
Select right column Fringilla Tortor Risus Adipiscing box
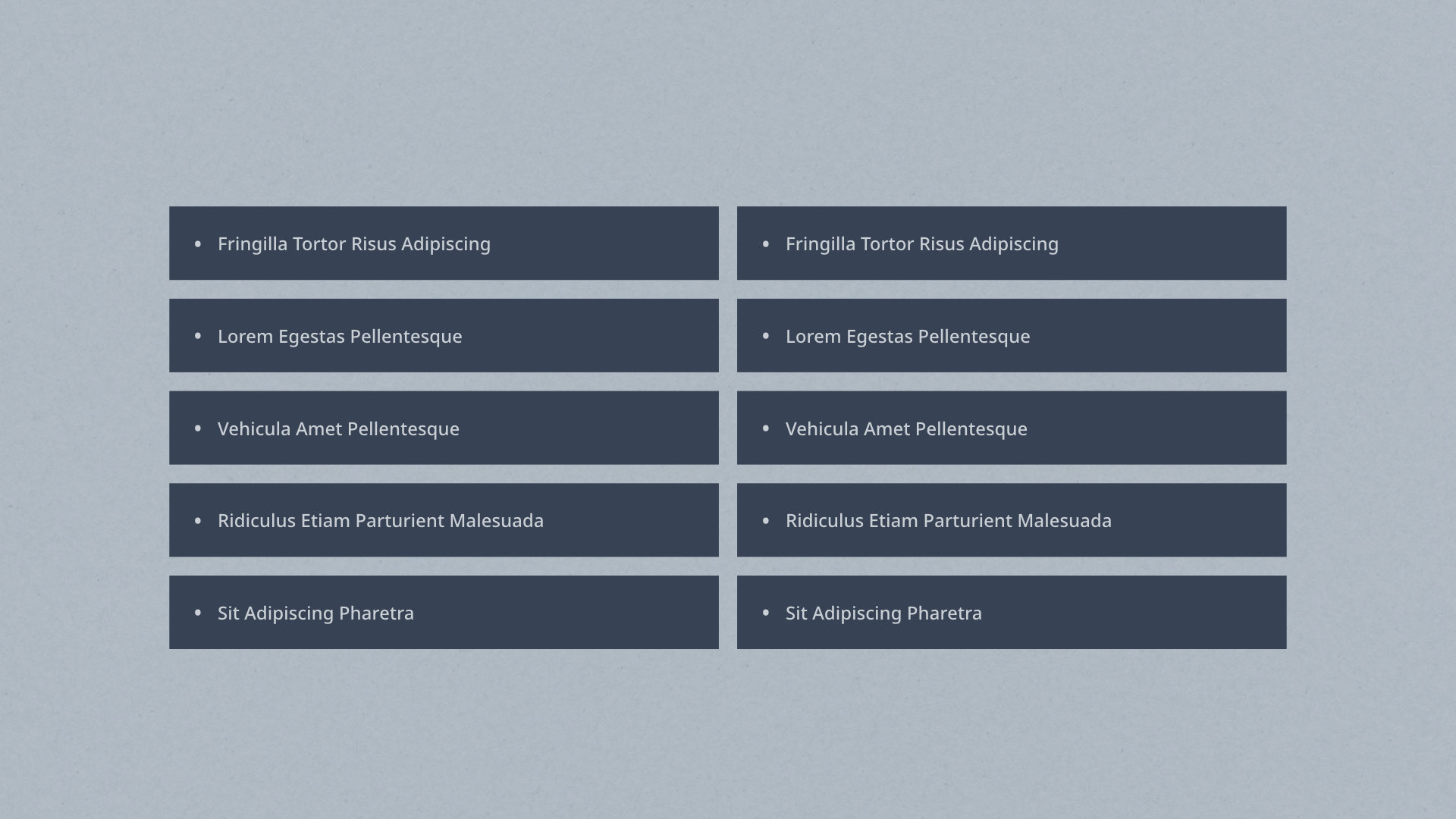1012,243
